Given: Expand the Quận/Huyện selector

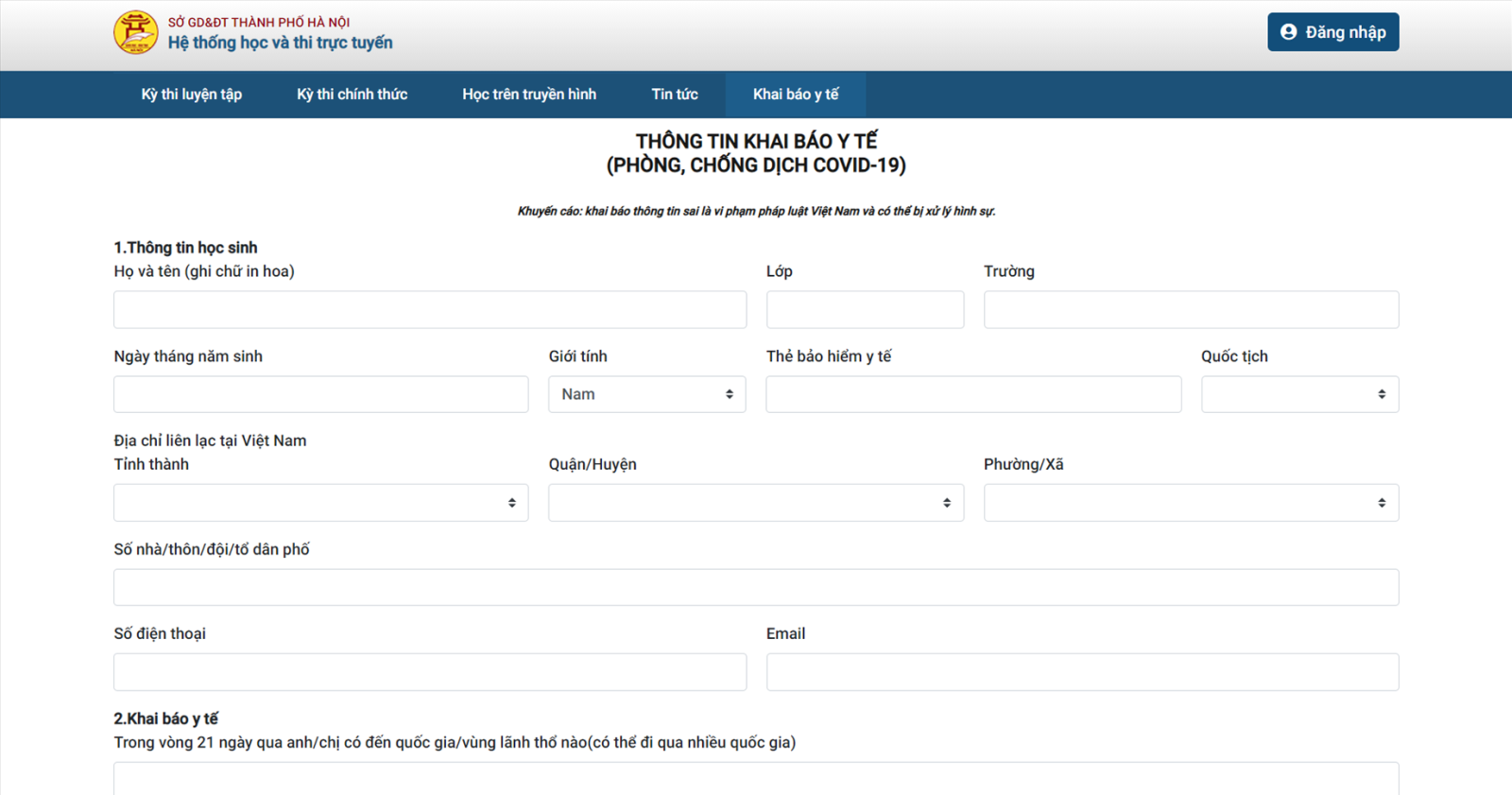Looking at the screenshot, I should point(755,503).
